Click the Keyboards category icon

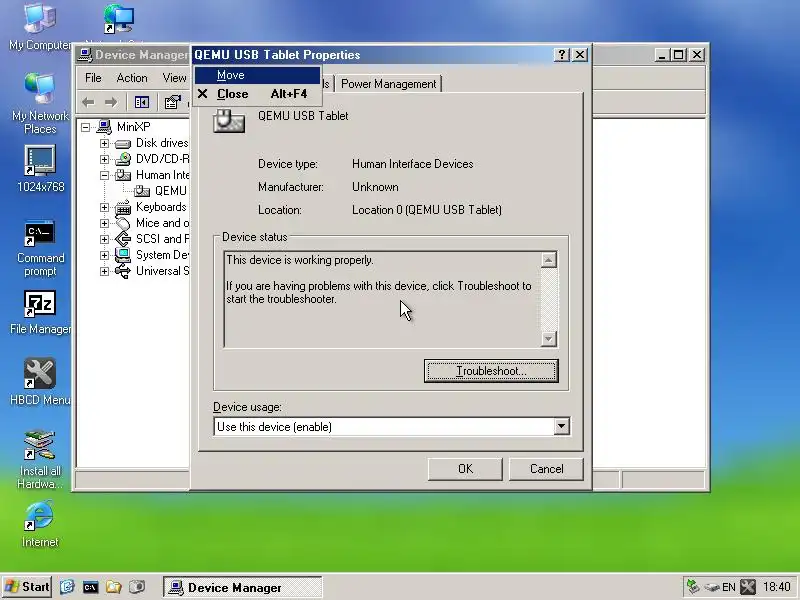tap(123, 207)
